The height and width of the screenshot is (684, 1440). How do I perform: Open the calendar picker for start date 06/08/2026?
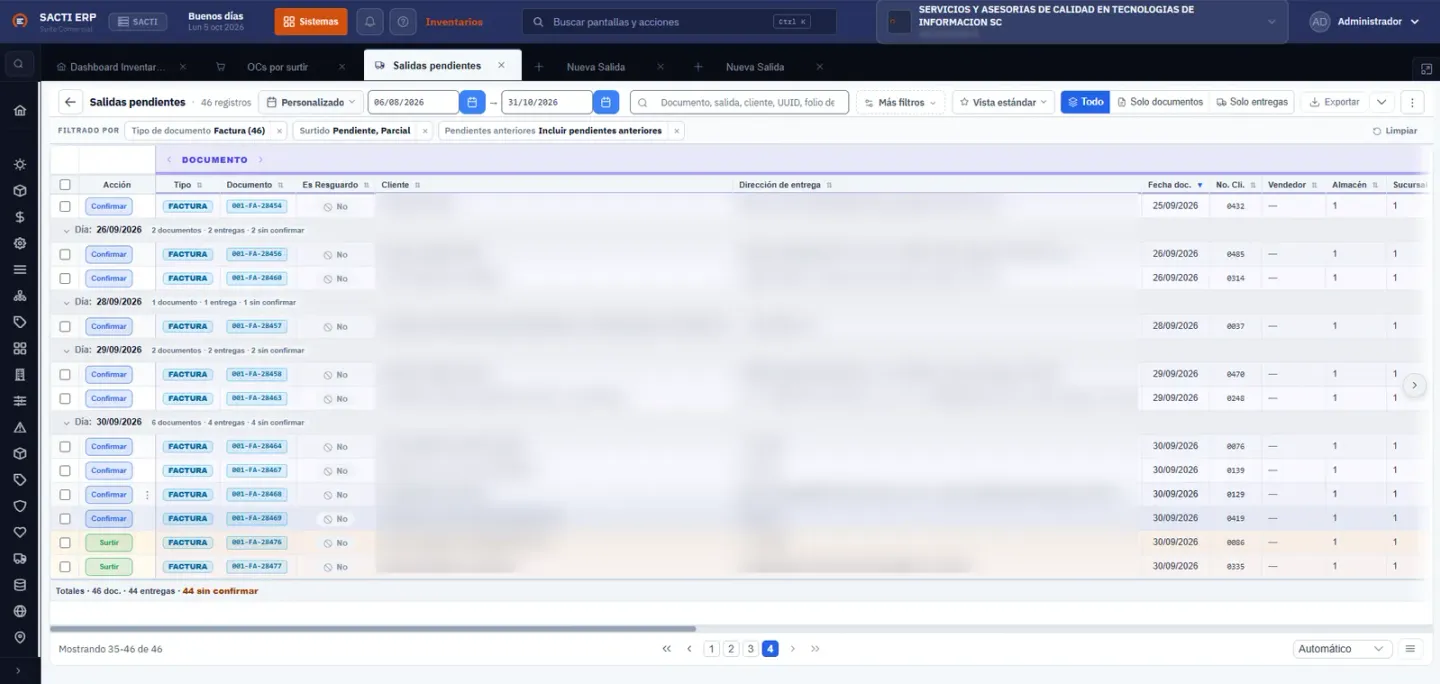point(472,102)
